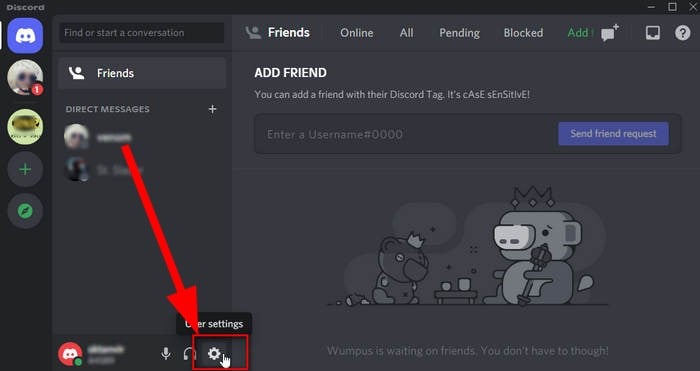Open the Inbox icon

point(653,33)
